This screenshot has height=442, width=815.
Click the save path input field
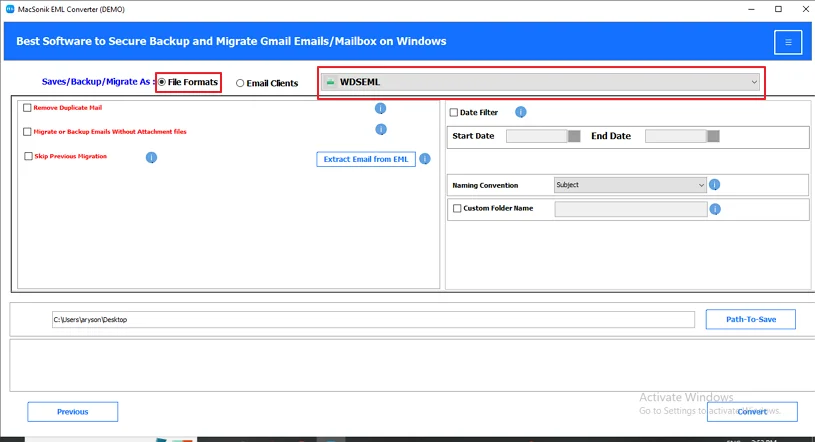[373, 320]
